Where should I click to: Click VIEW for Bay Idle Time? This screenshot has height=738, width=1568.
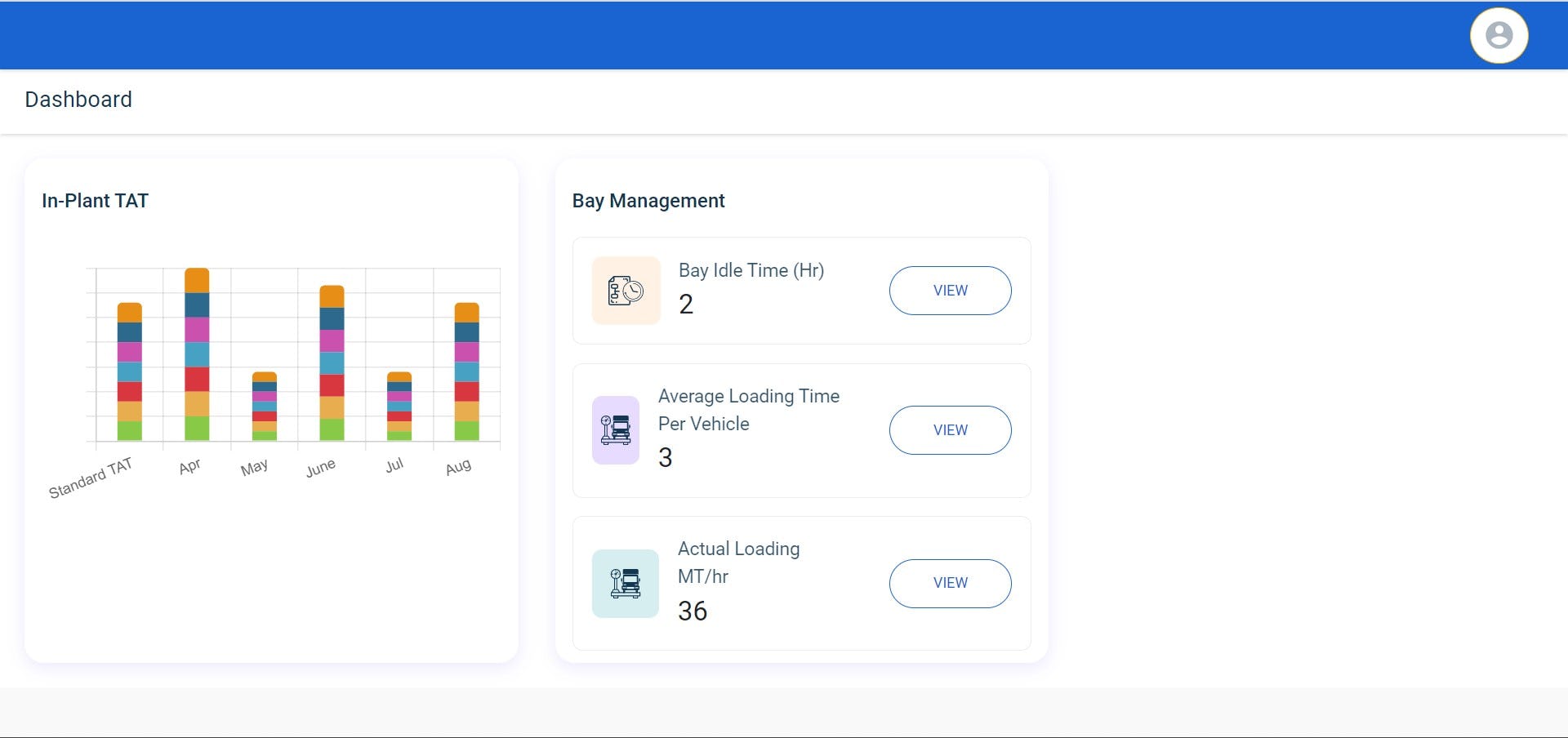tap(950, 290)
